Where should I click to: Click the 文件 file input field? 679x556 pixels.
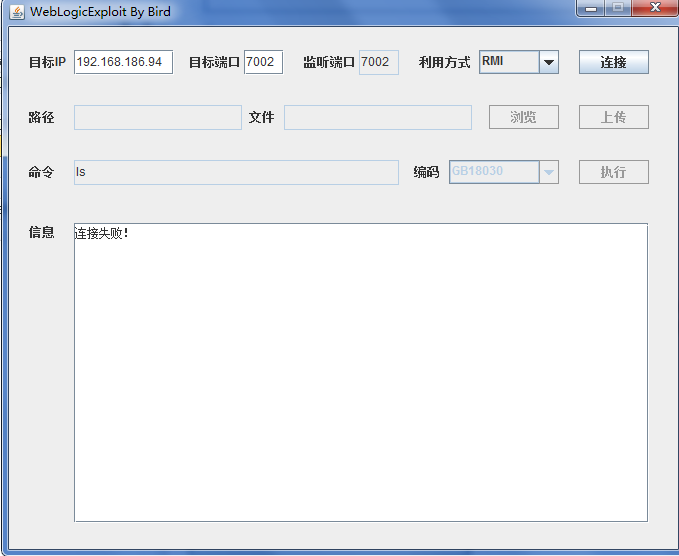tap(377, 117)
